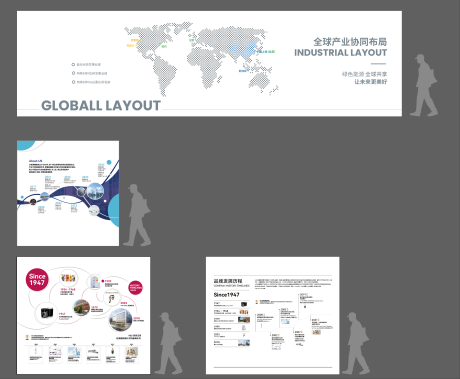Select the small magenta circle at the panel's right
This screenshot has height=379, width=460.
click(135, 287)
